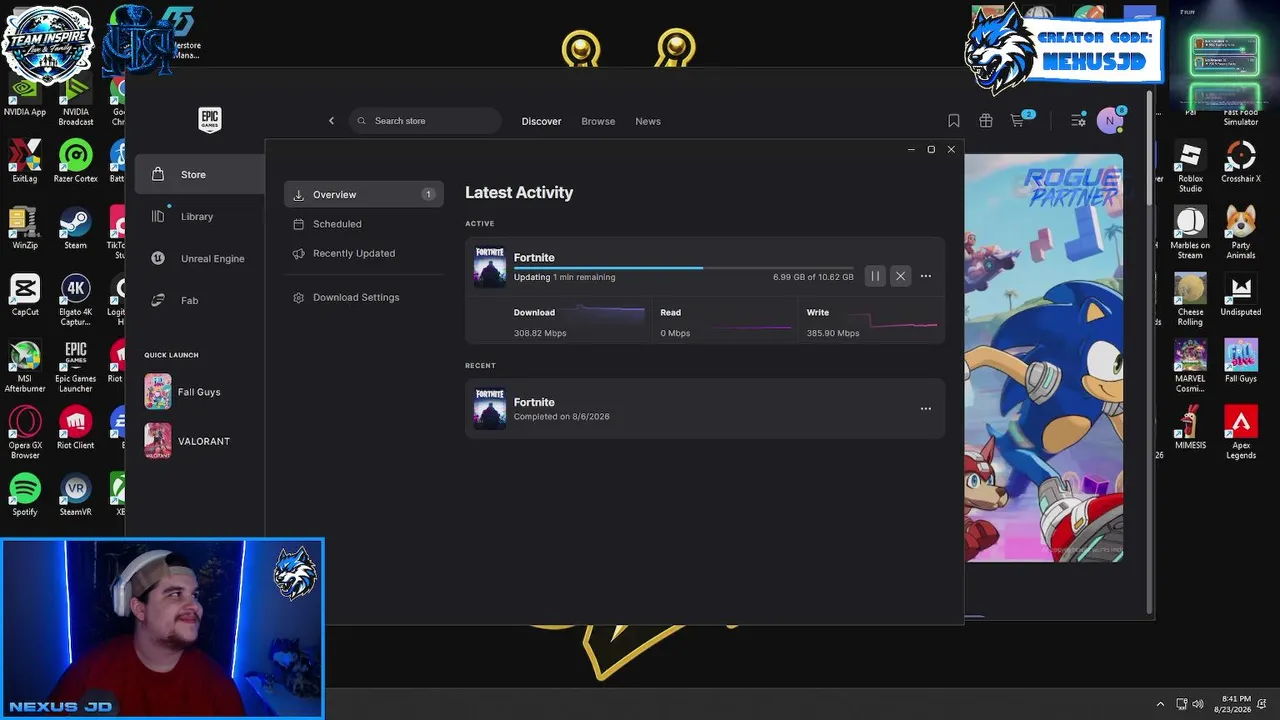This screenshot has width=1280, height=720.
Task: Open the Elgato 4K Capture desktop icon
Action: click(x=76, y=300)
